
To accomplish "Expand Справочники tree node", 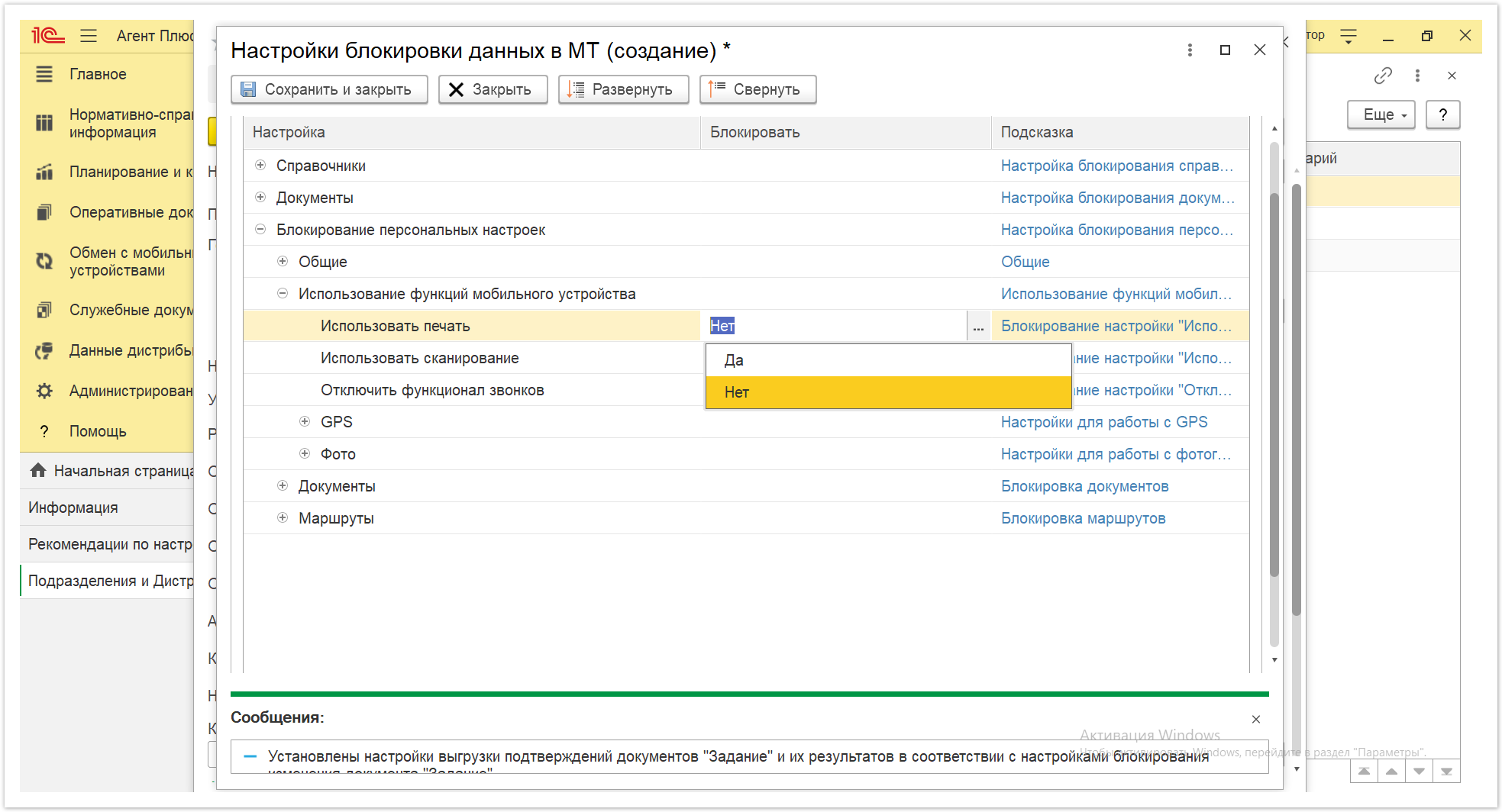I will [260, 165].
